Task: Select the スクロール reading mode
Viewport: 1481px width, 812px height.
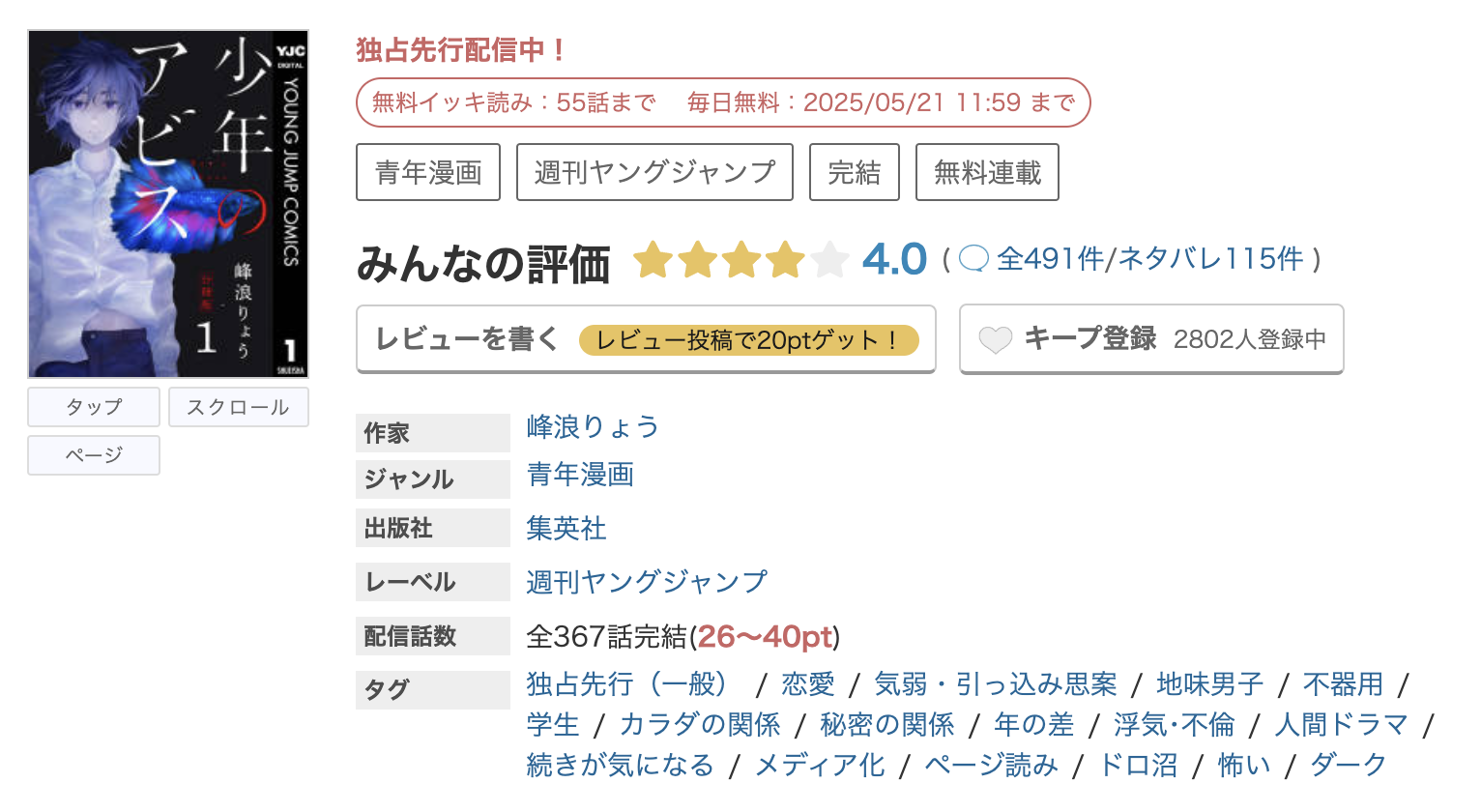Action: coord(238,406)
